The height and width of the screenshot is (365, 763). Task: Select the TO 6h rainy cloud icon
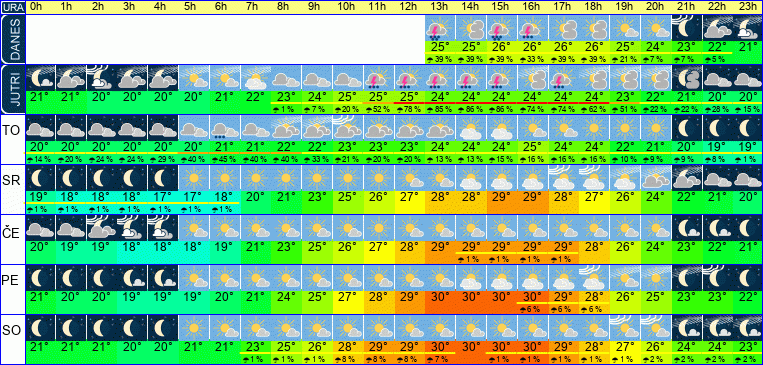225,128
